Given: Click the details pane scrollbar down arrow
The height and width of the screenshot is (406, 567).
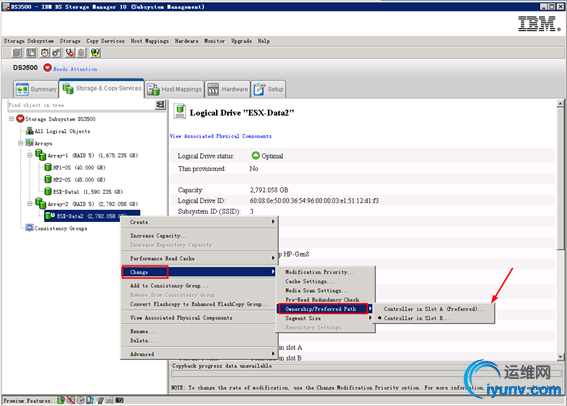Looking at the screenshot, I should (x=560, y=356).
